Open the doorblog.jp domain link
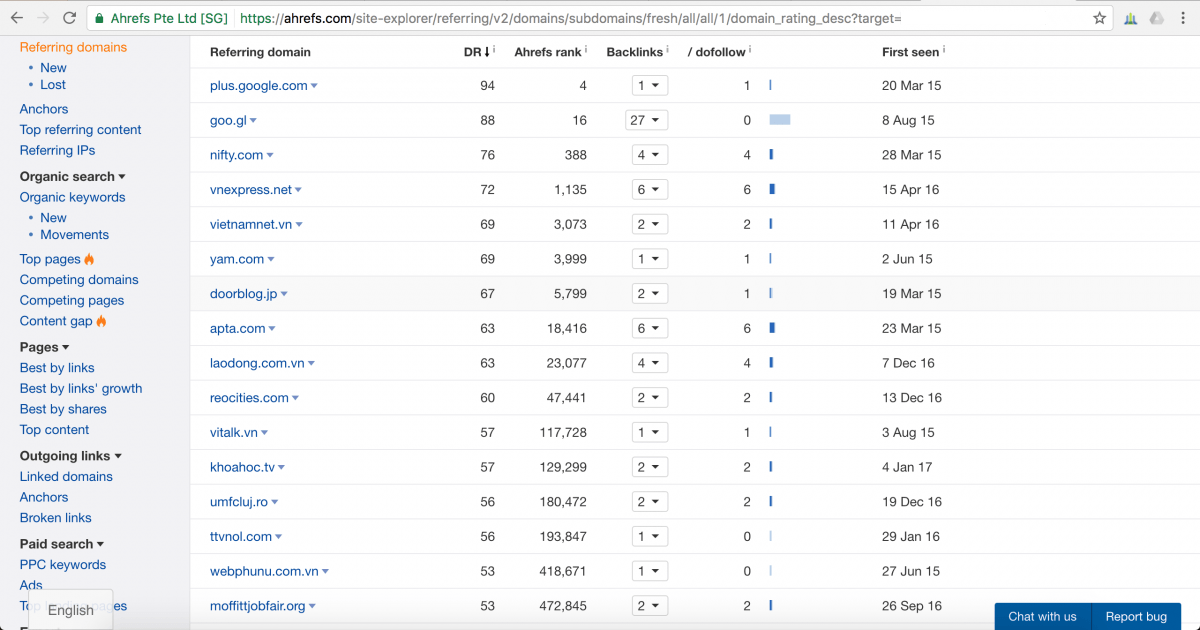1200x630 pixels. click(244, 294)
